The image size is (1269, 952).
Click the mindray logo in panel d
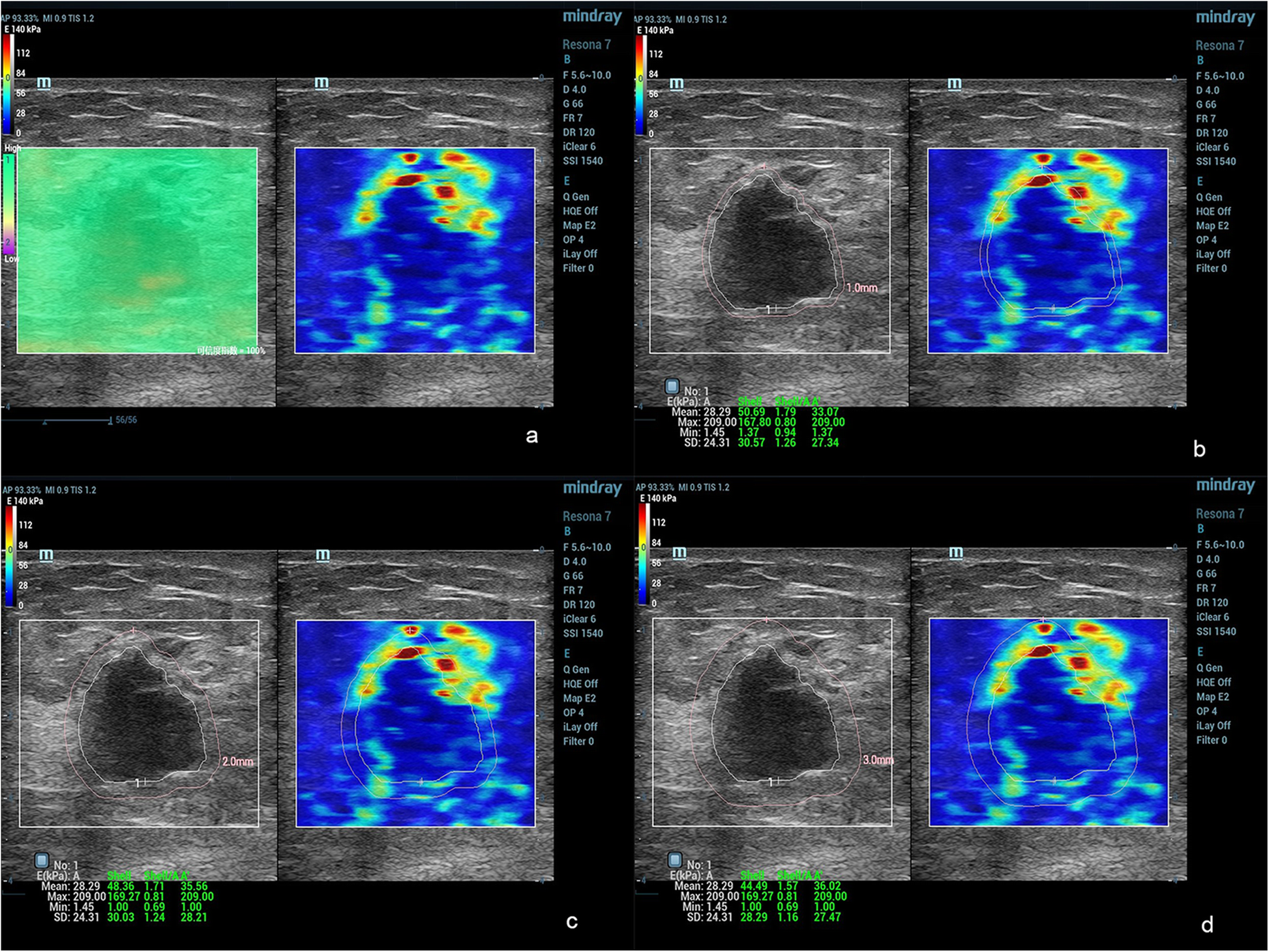click(x=1225, y=486)
